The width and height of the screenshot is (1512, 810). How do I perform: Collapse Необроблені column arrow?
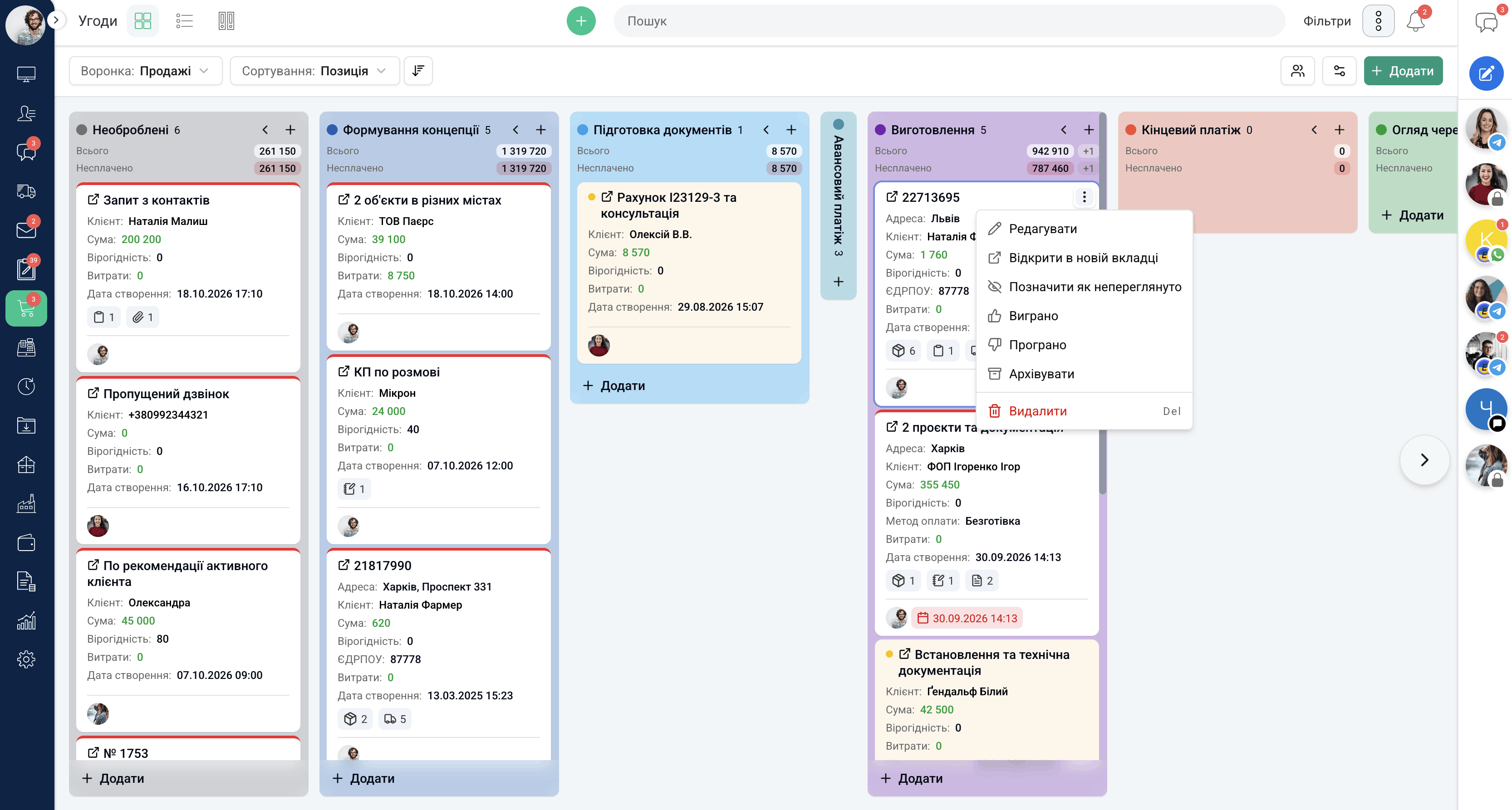pyautogui.click(x=265, y=130)
